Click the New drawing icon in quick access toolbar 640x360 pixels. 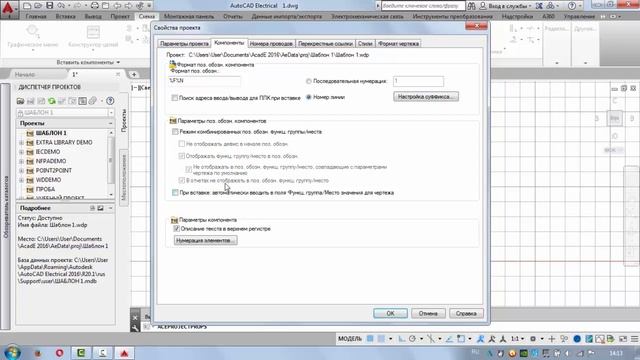tap(27, 6)
